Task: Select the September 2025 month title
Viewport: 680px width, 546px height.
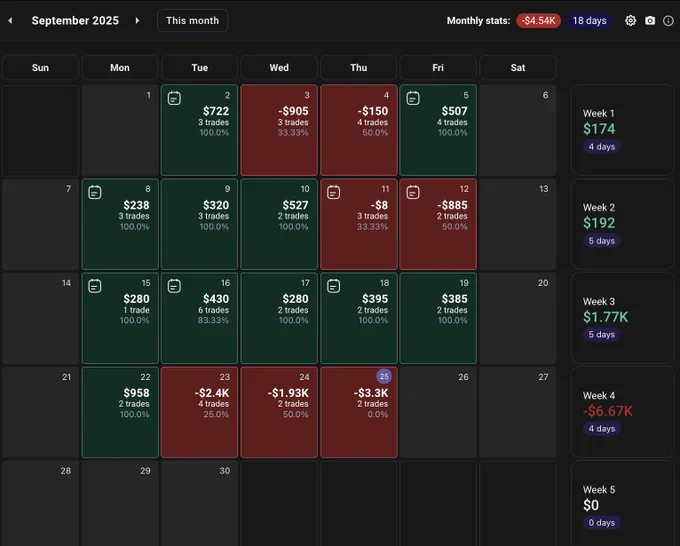Action: pyautogui.click(x=75, y=20)
